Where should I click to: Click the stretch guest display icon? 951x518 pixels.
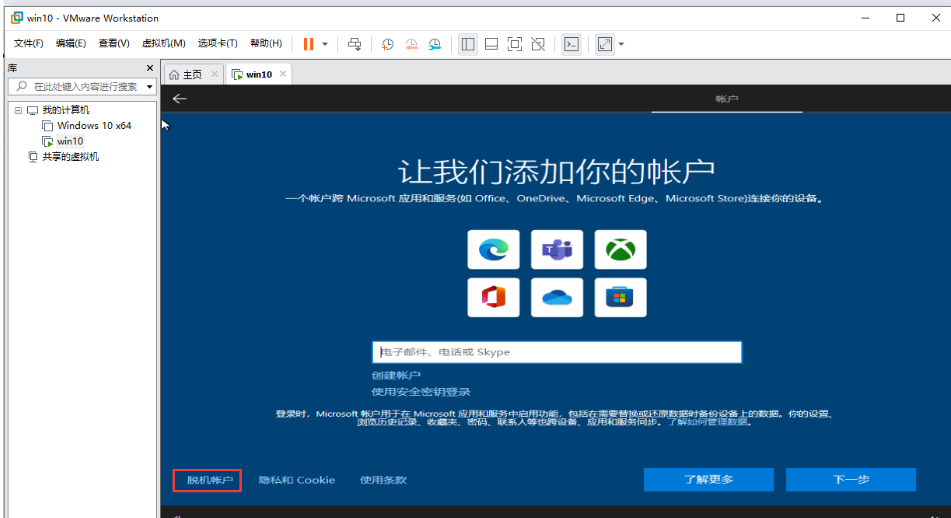(x=605, y=44)
